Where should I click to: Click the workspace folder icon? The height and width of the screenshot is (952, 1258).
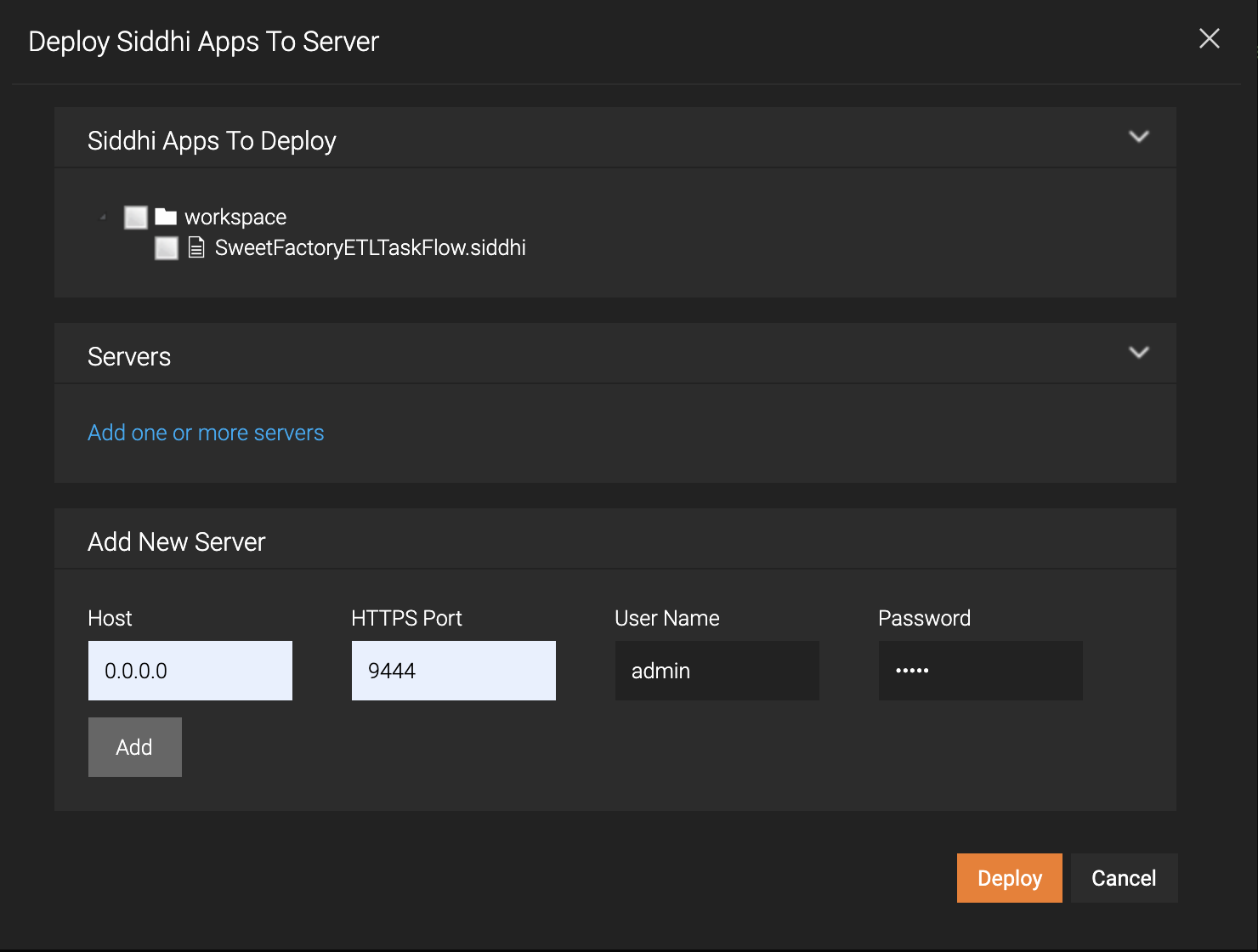(166, 217)
